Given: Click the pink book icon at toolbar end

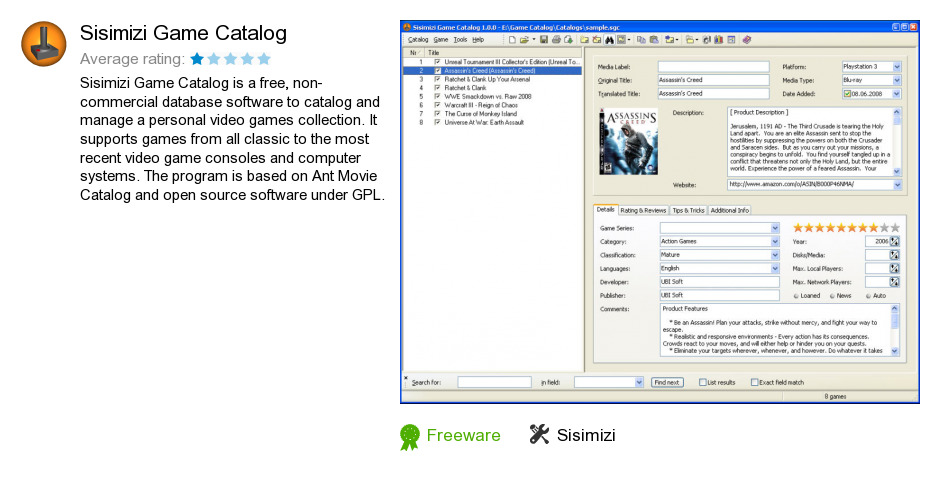Looking at the screenshot, I should (x=746, y=40).
